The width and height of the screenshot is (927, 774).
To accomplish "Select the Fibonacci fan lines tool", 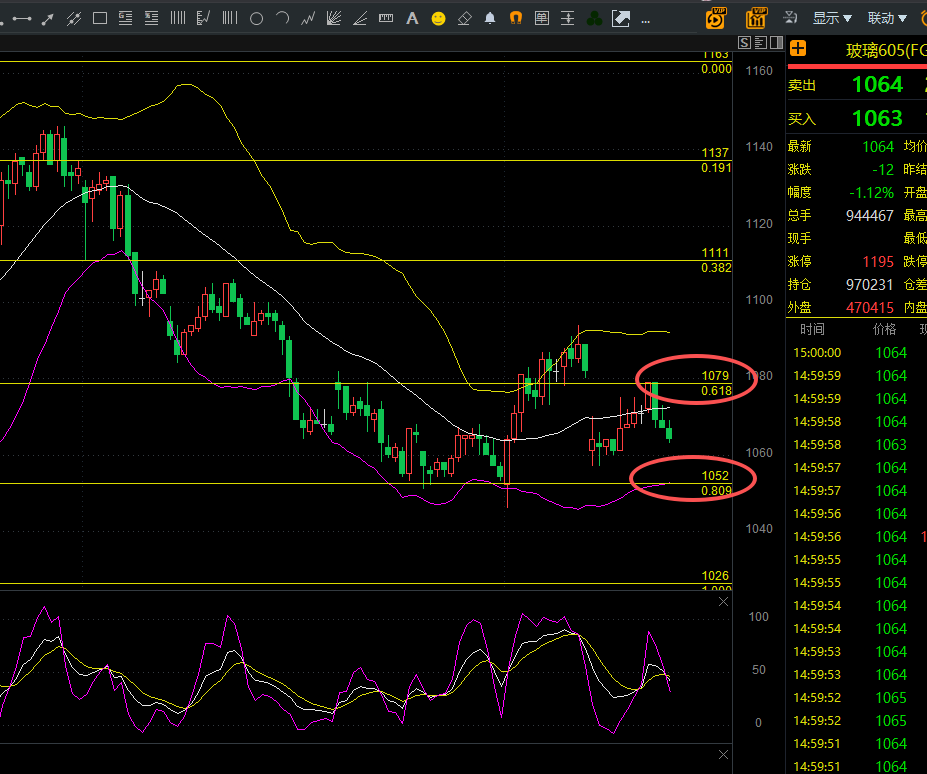I will (x=334, y=18).
